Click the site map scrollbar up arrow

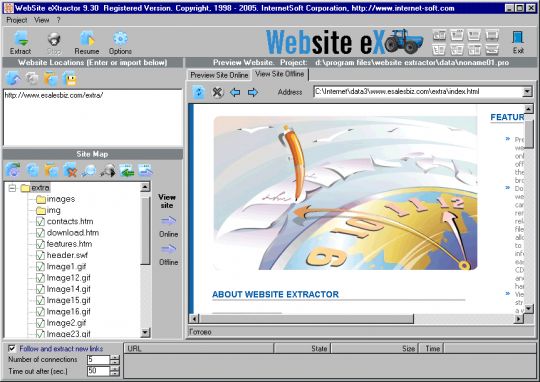pos(145,187)
